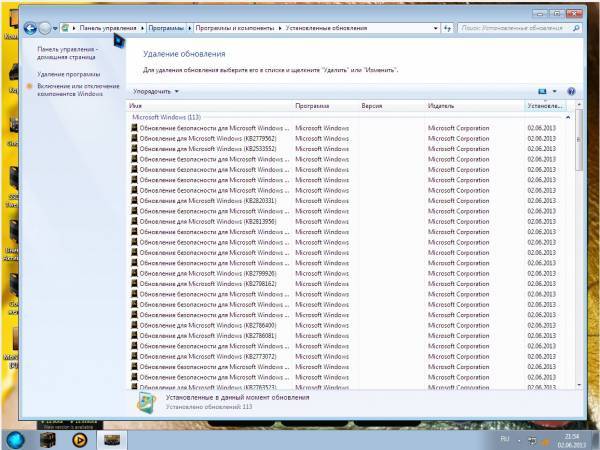Click the icon of update KB2798162
Screen dimensions: 600x450
(134, 284)
